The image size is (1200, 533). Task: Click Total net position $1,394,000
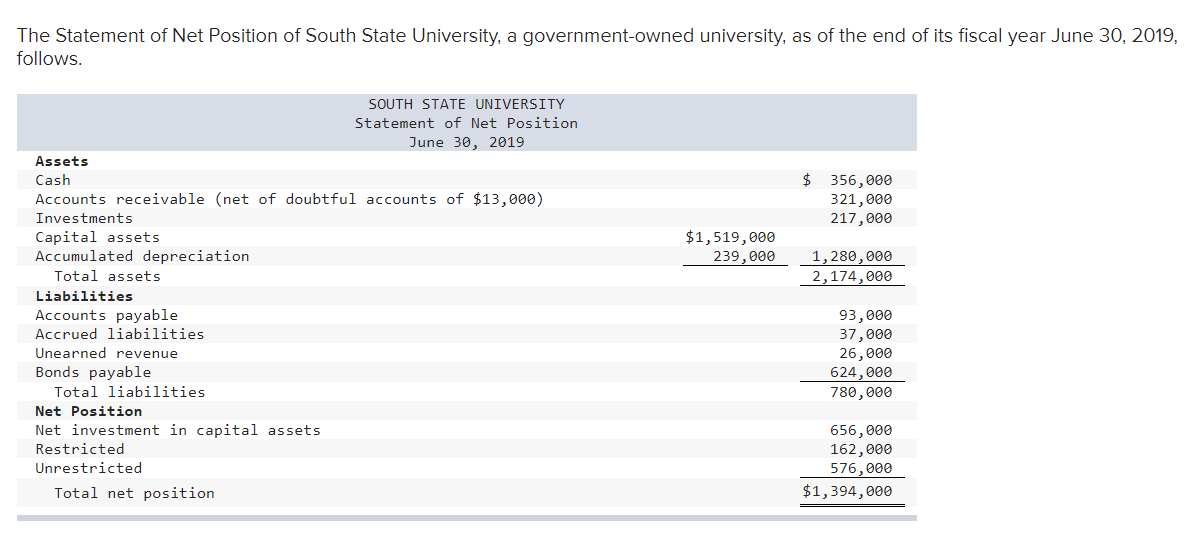848,491
